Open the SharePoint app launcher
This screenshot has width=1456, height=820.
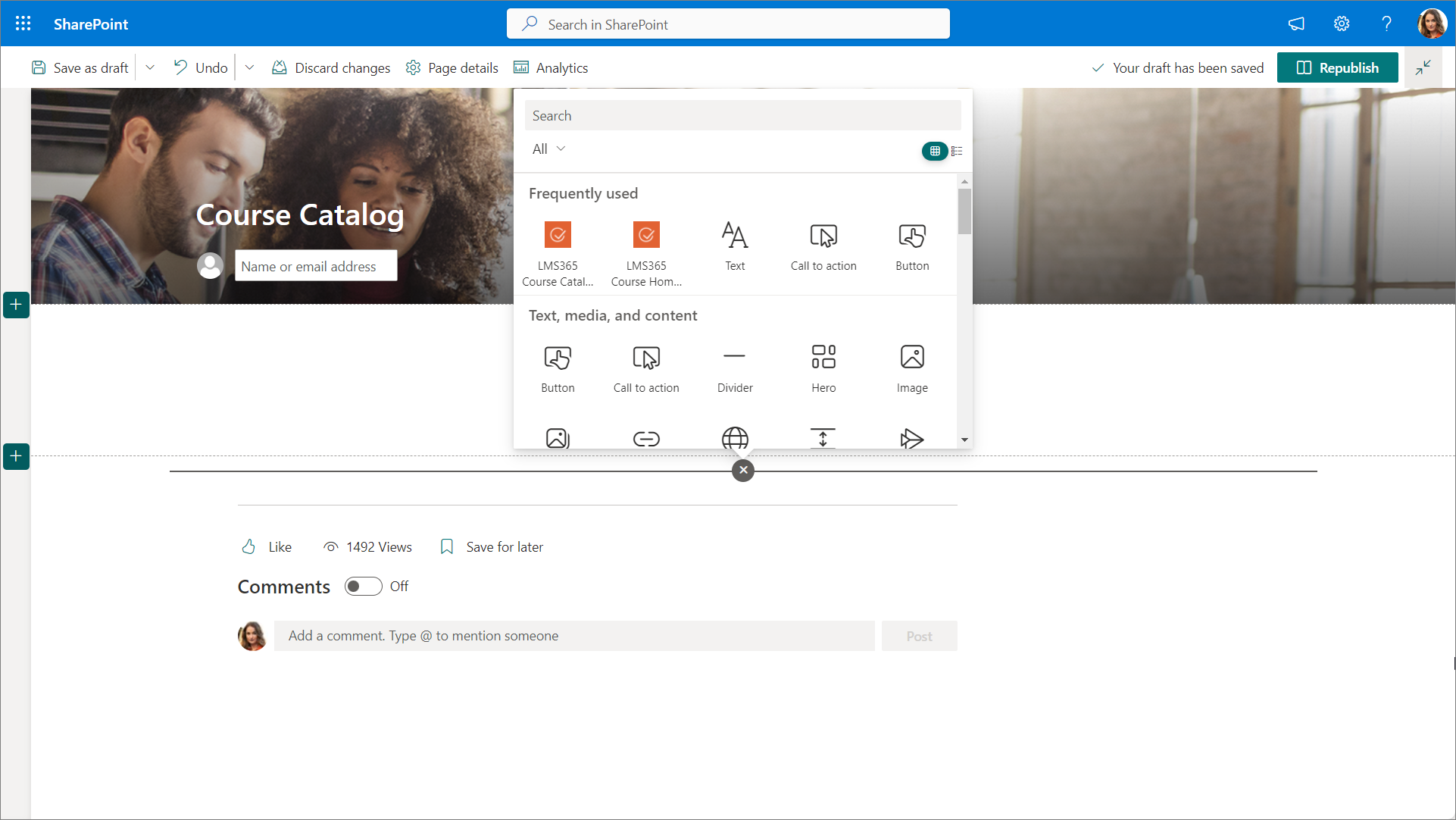pyautogui.click(x=23, y=23)
